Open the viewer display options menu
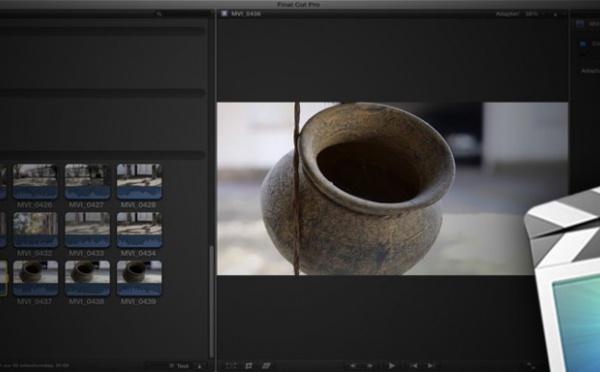Screen dimensions: 600x372 555,14
